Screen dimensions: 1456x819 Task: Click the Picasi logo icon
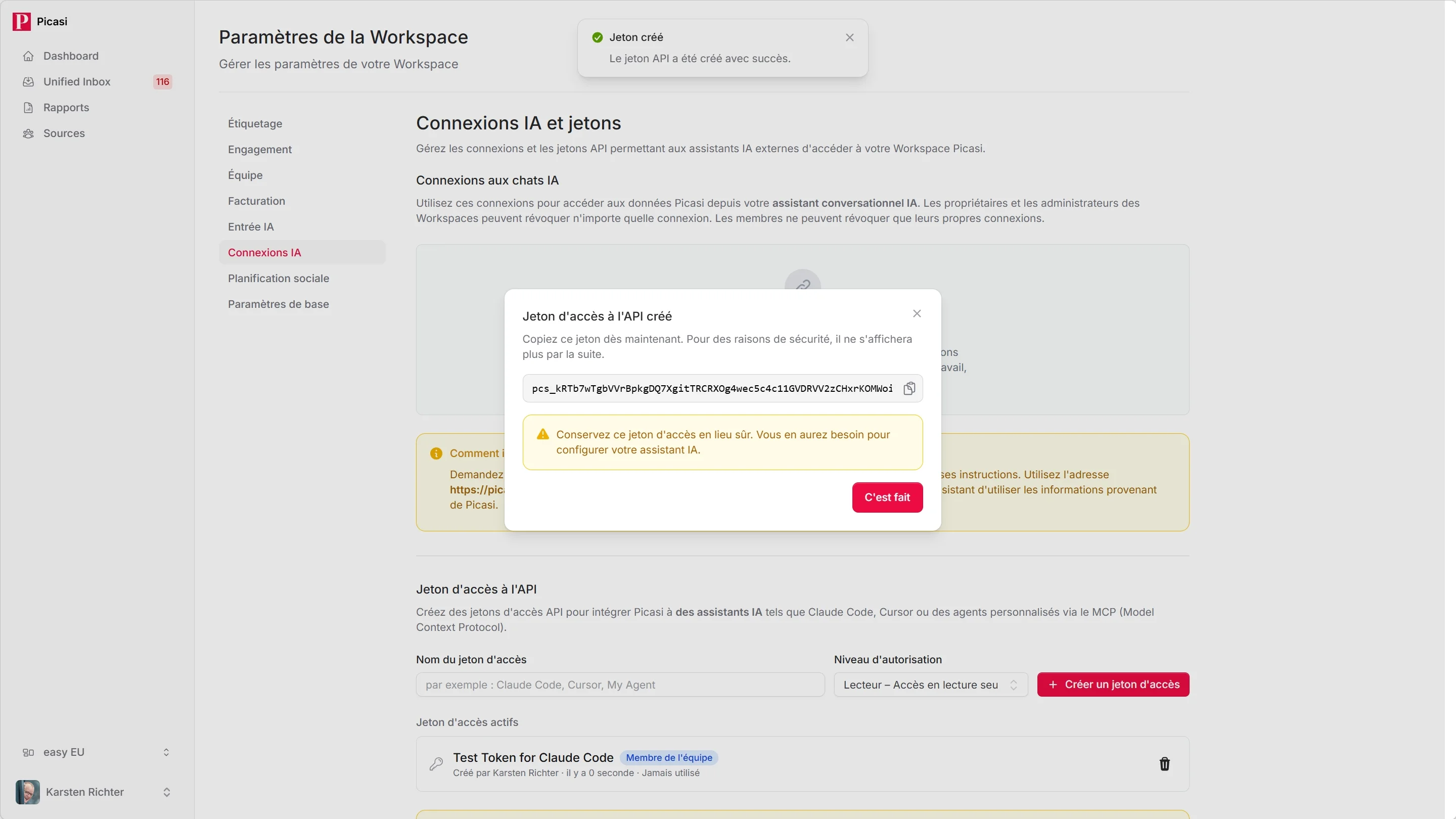[x=21, y=21]
